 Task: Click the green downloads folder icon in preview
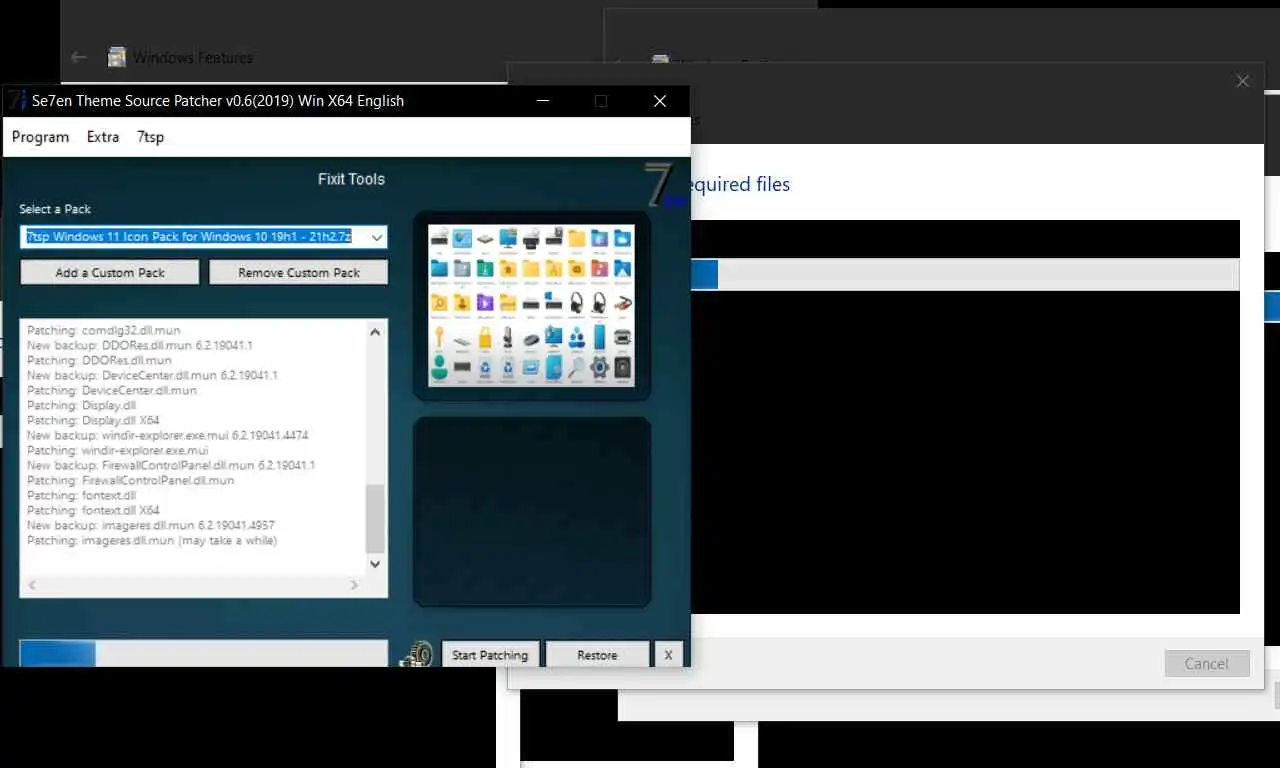tap(485, 268)
